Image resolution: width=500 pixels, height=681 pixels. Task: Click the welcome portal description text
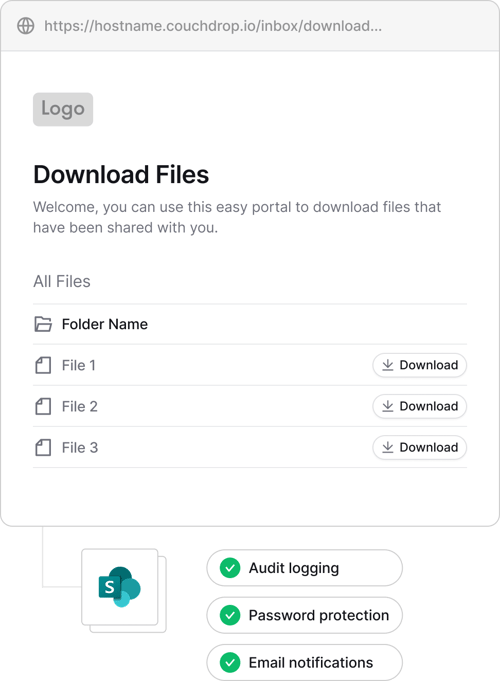pyautogui.click(x=237, y=217)
